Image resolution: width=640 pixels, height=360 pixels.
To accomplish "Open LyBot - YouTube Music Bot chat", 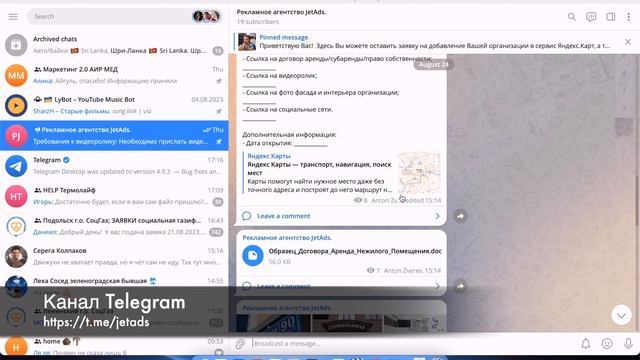I will [x=114, y=105].
